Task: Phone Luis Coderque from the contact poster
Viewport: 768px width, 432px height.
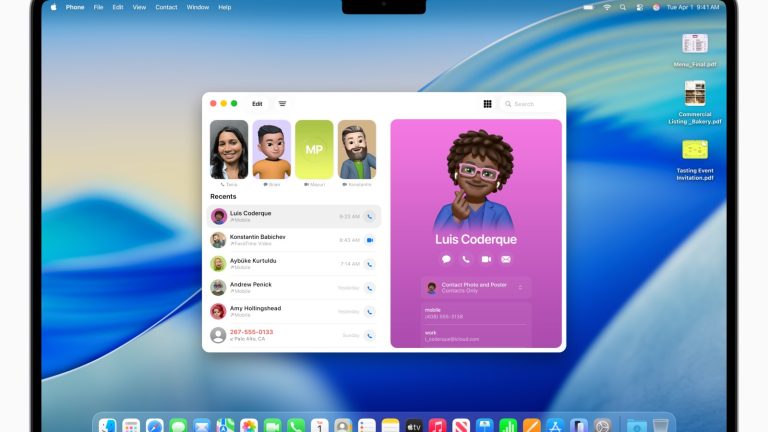Action: 466,259
